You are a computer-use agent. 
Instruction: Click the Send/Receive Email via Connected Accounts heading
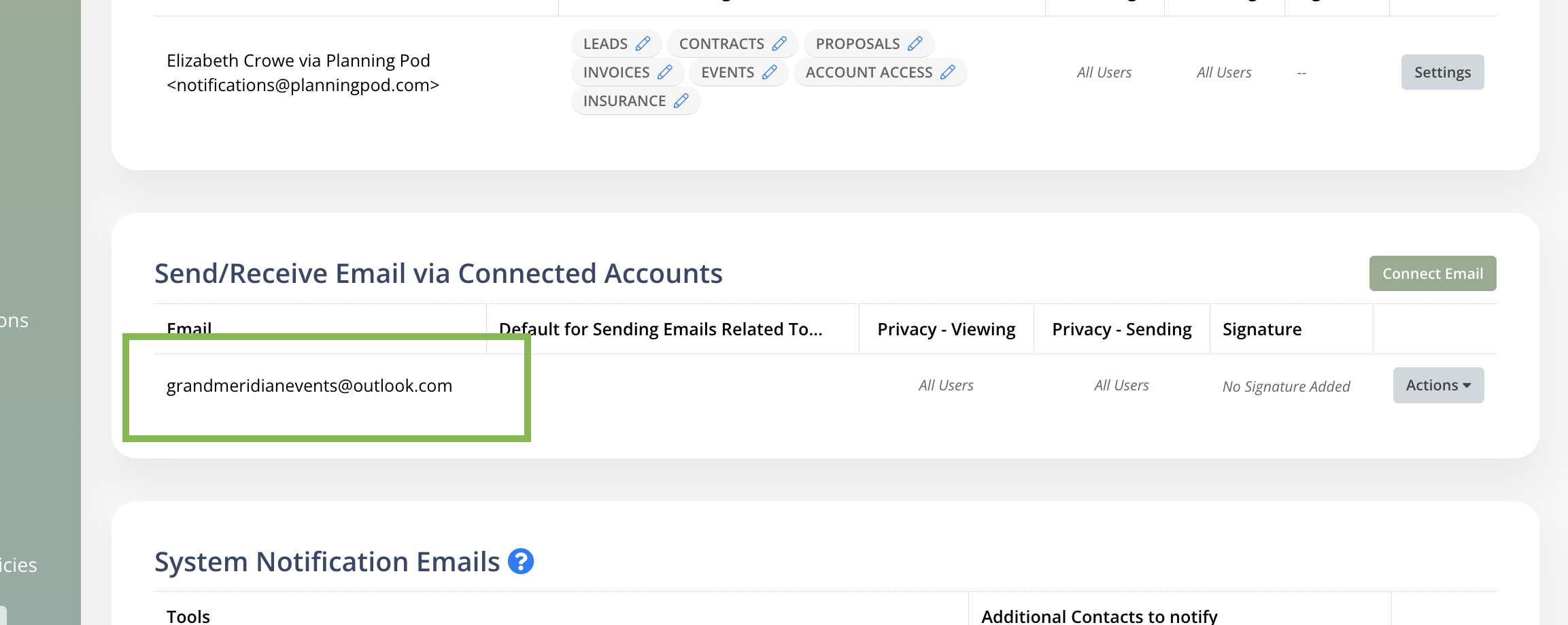pos(438,273)
